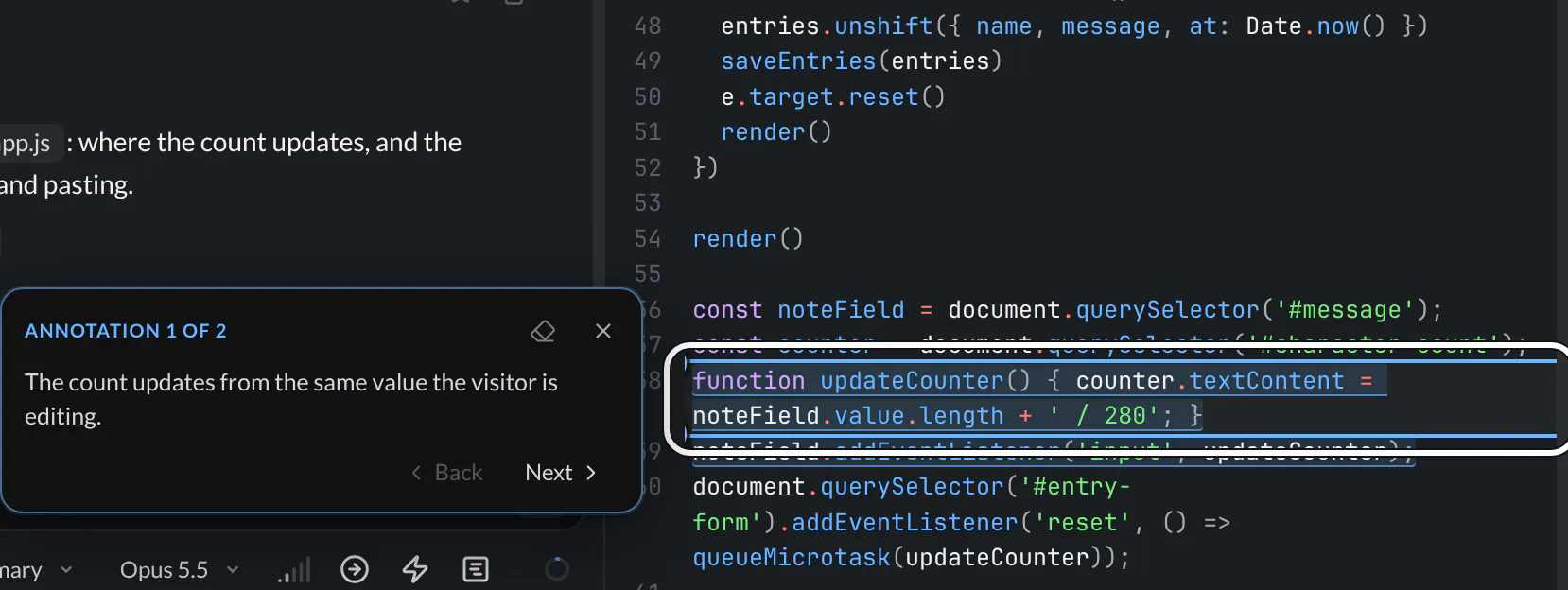The height and width of the screenshot is (590, 1568).
Task: Erase the annotation using the eraser icon
Action: point(543,331)
